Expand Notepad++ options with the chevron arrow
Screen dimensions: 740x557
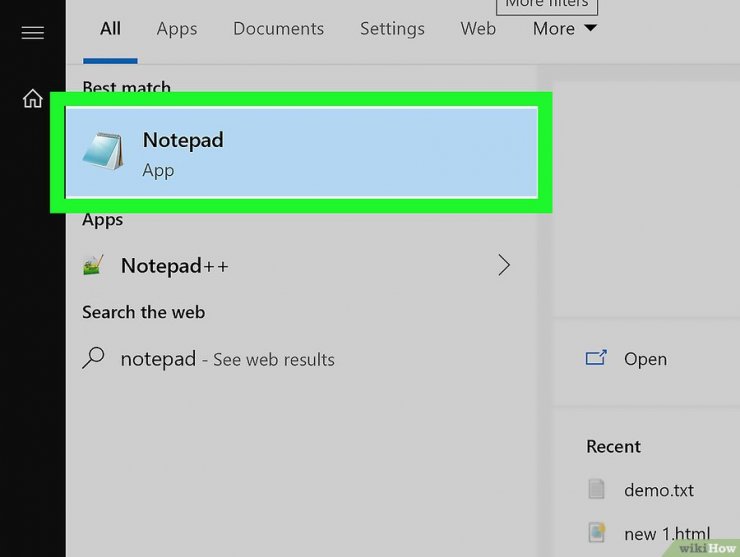(x=504, y=265)
